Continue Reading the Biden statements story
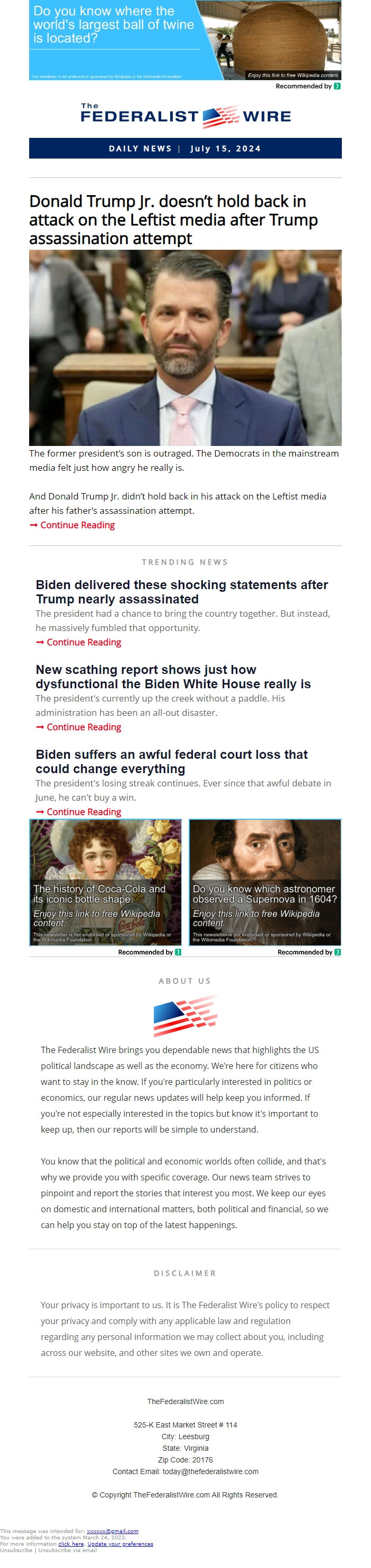The image size is (371, 1568). (x=78, y=642)
